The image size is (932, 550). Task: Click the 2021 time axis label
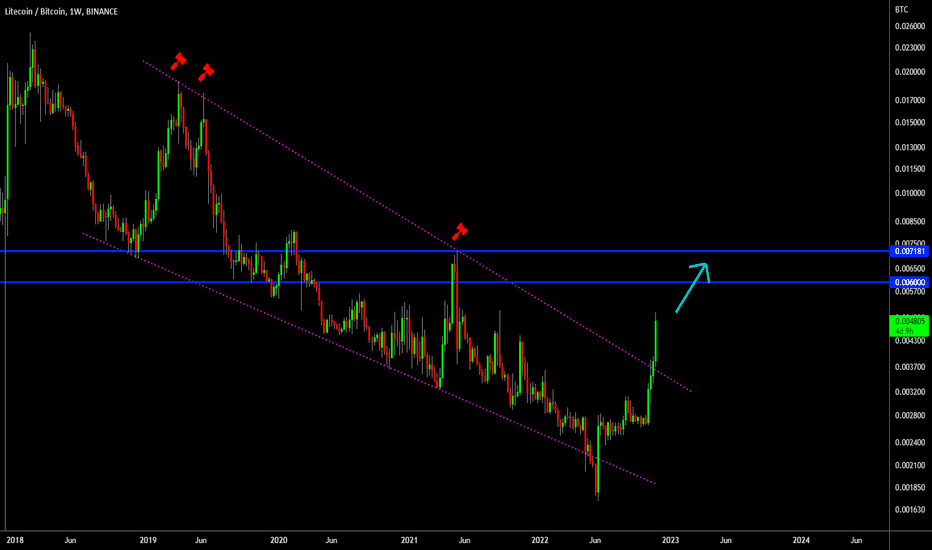click(409, 540)
